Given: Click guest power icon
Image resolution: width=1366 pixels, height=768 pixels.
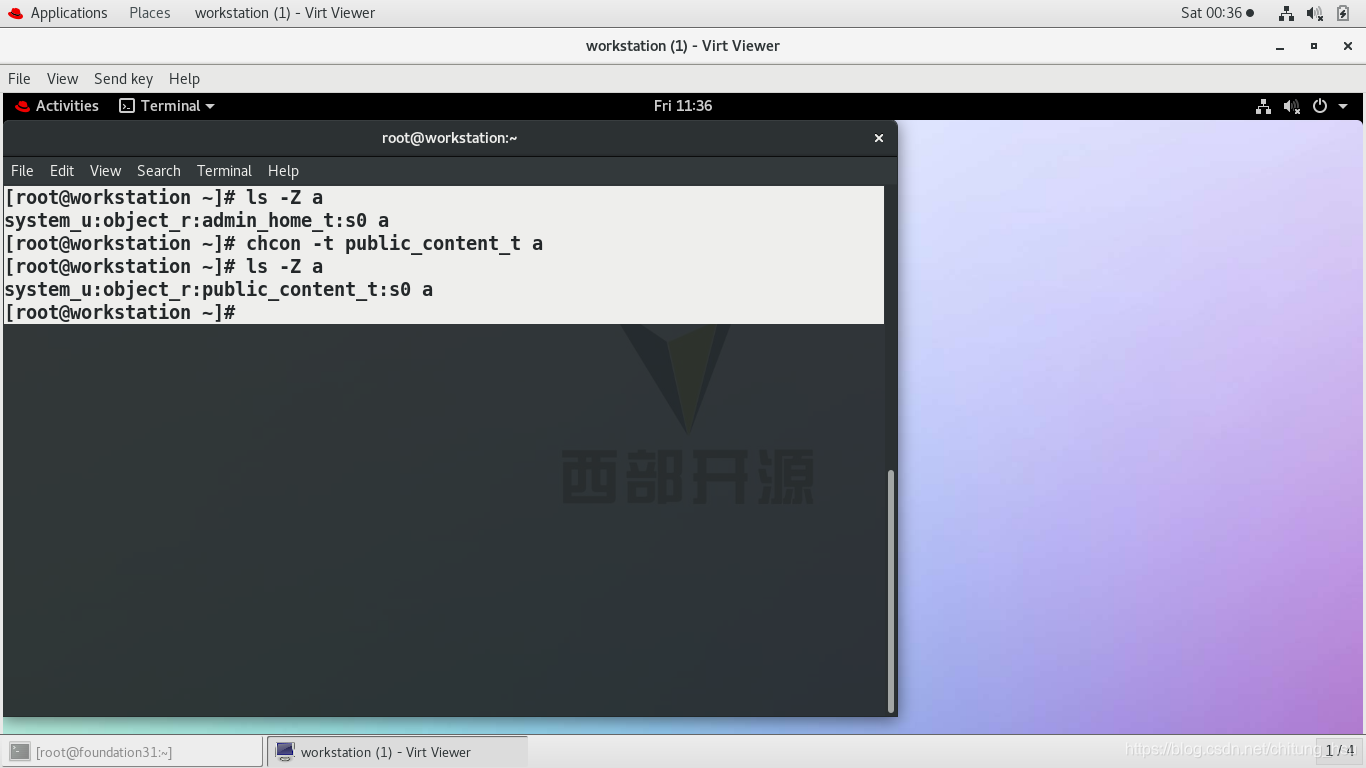Looking at the screenshot, I should [x=1320, y=106].
